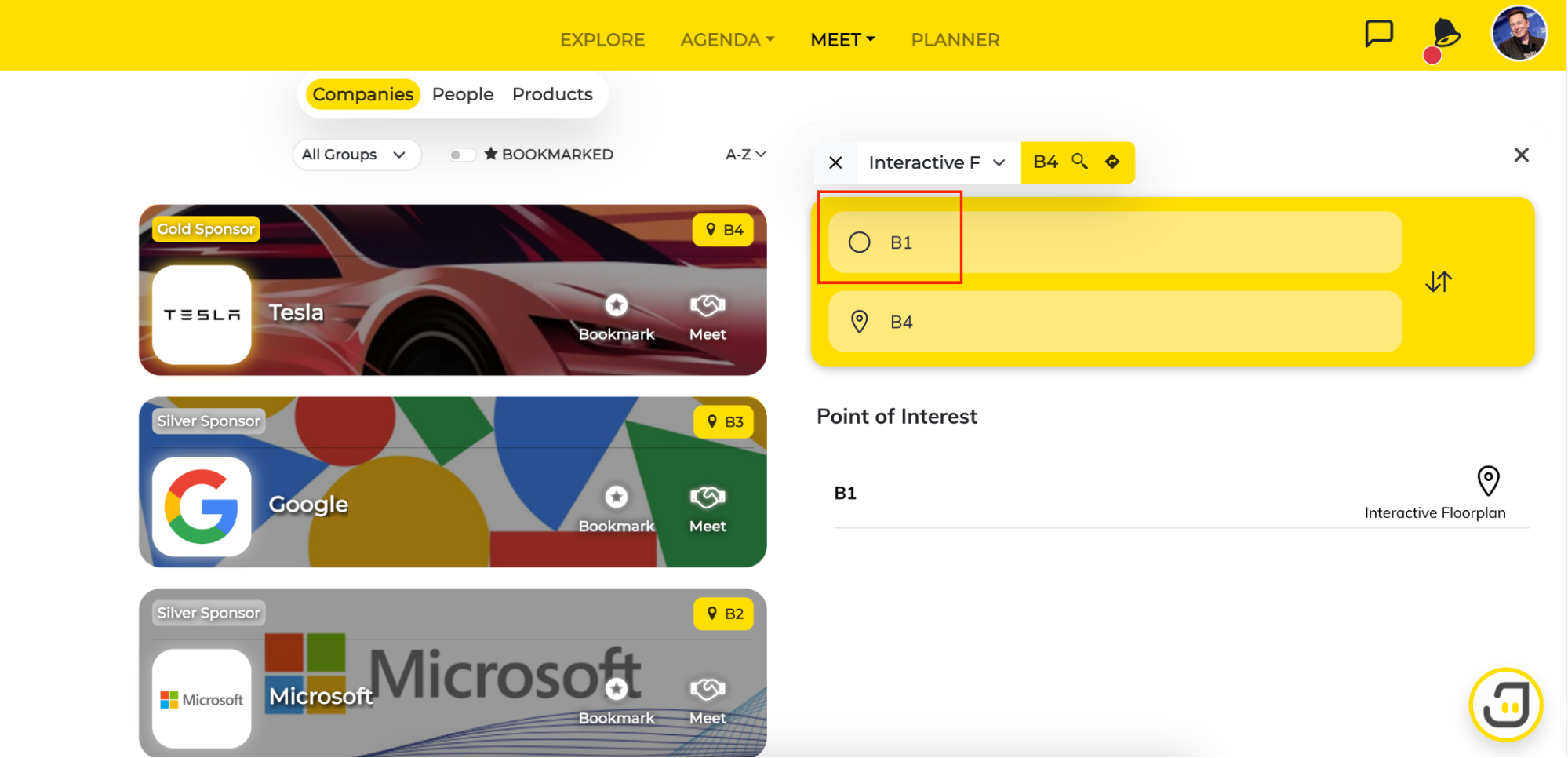Close the floorplan side panel
This screenshot has height=758, width=1568.
click(1521, 155)
